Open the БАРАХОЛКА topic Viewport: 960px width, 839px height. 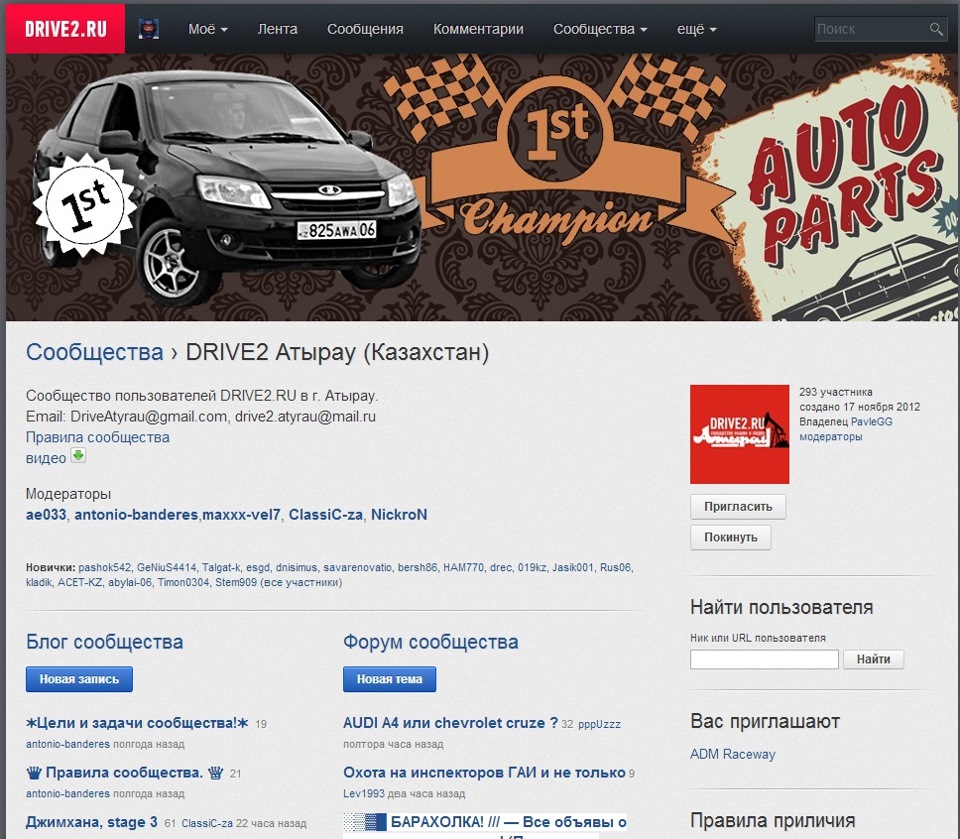[485, 822]
